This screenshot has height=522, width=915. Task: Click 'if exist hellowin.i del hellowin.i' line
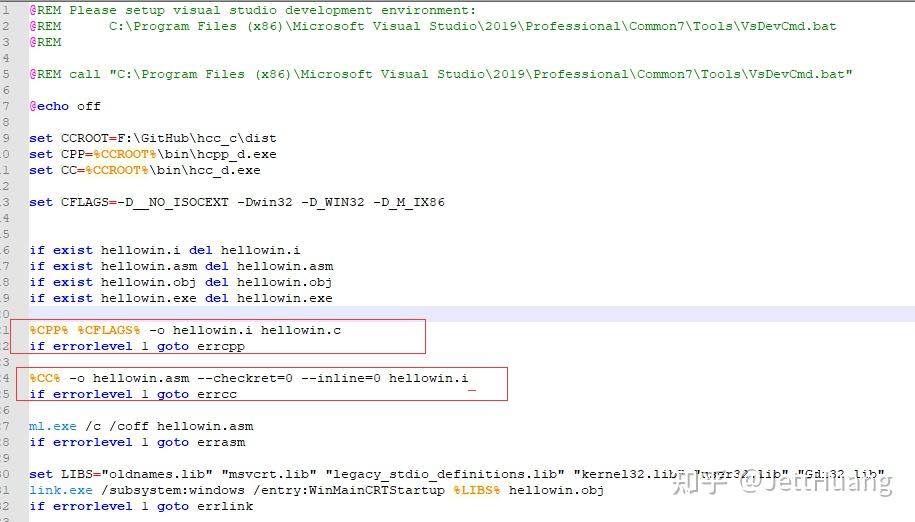(x=165, y=250)
